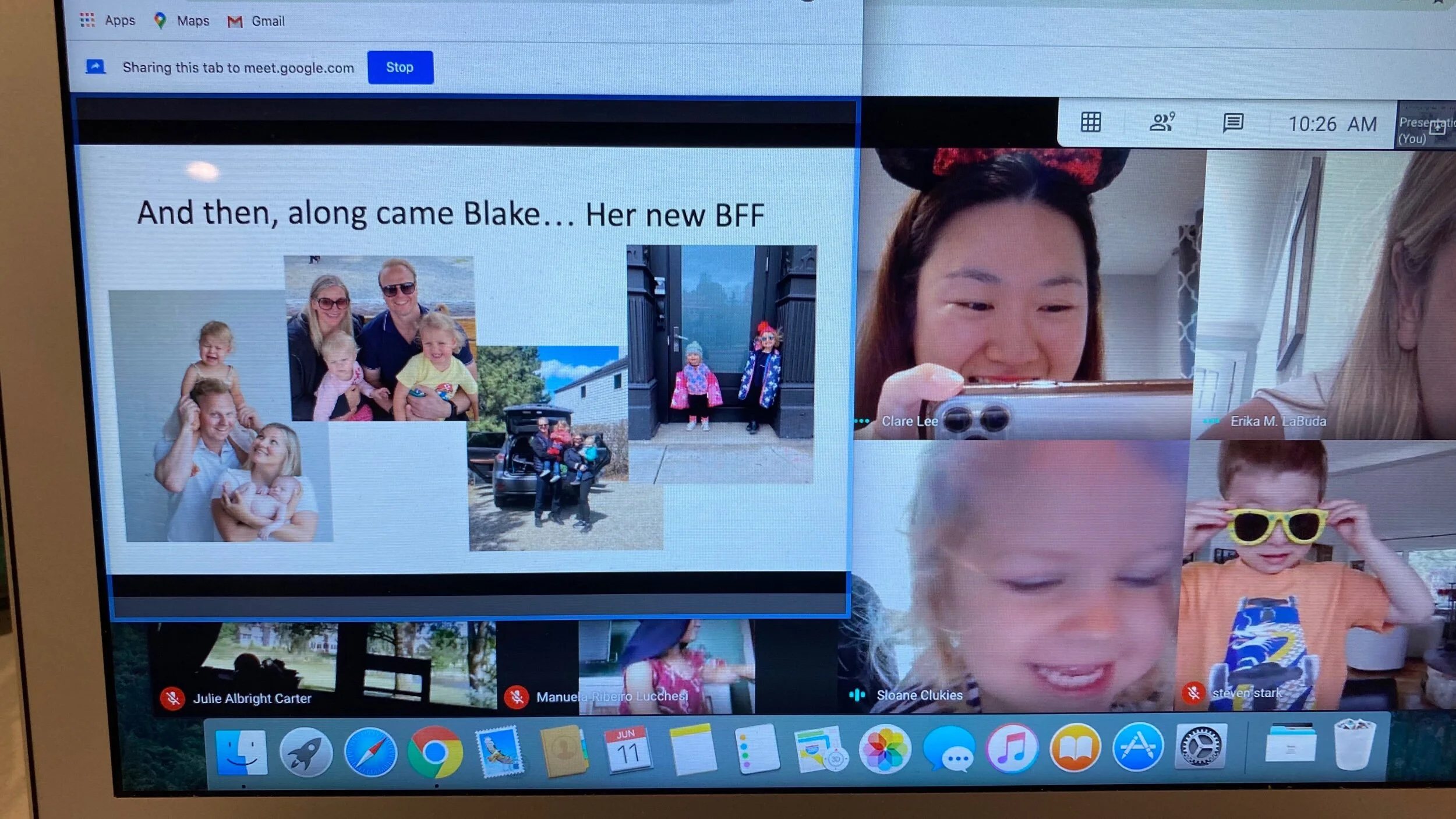Click Stop to end tab sharing
Screen dimensions: 1456x819
tap(400, 68)
